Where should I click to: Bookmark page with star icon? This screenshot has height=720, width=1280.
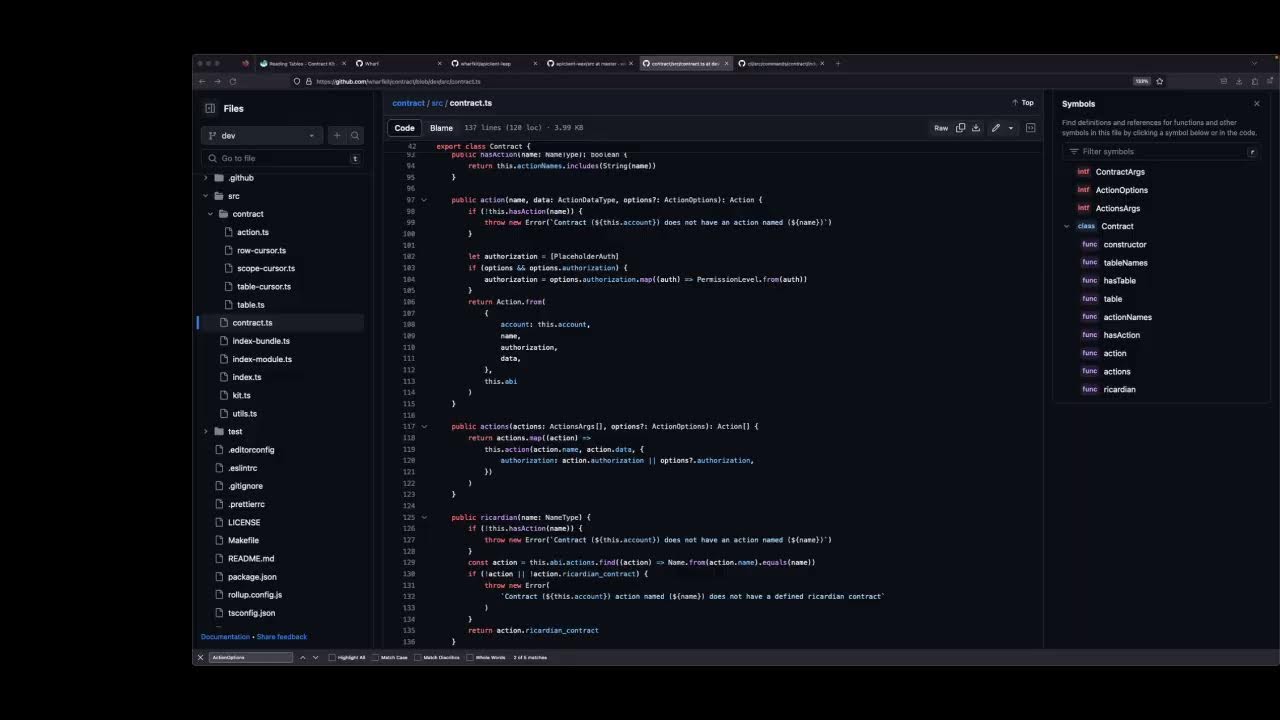pos(1160,81)
